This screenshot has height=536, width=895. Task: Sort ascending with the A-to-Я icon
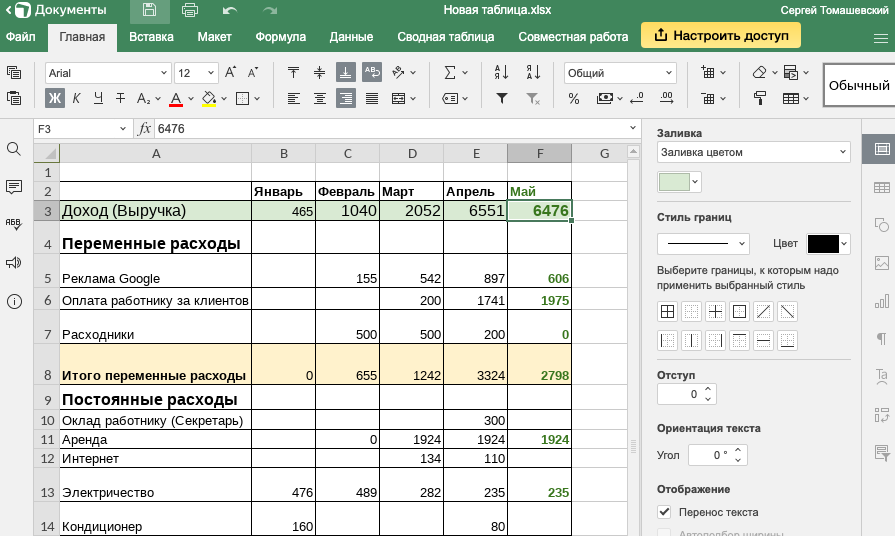tap(501, 72)
